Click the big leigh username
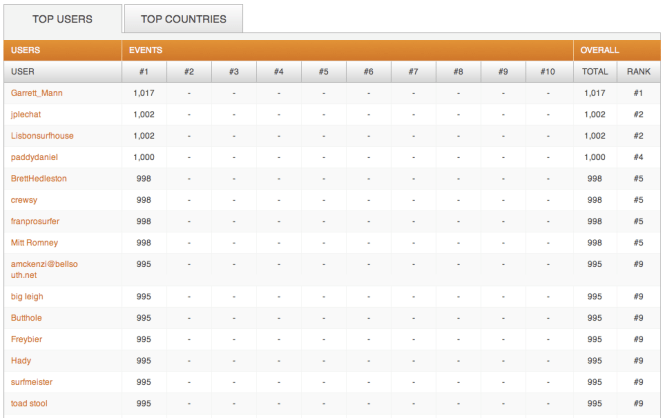This screenshot has height=418, width=665. click(27, 297)
